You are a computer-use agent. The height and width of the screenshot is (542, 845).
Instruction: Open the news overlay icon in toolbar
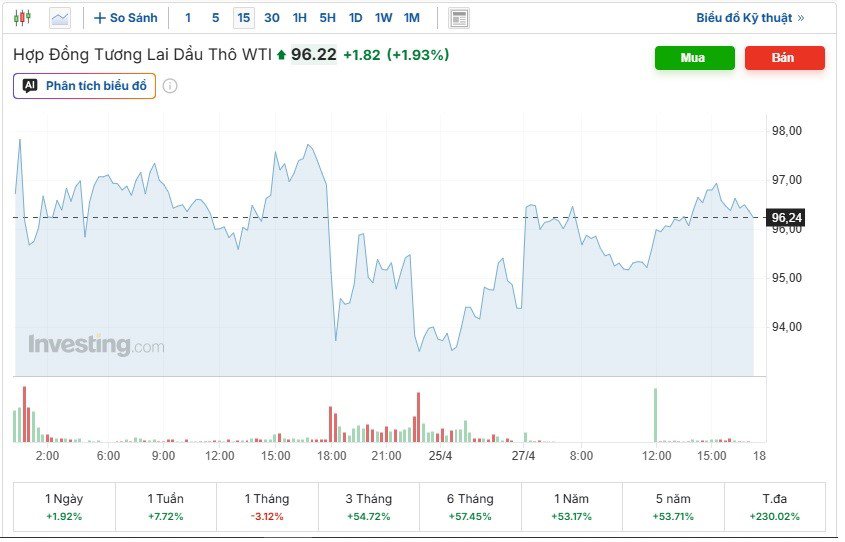(x=459, y=18)
